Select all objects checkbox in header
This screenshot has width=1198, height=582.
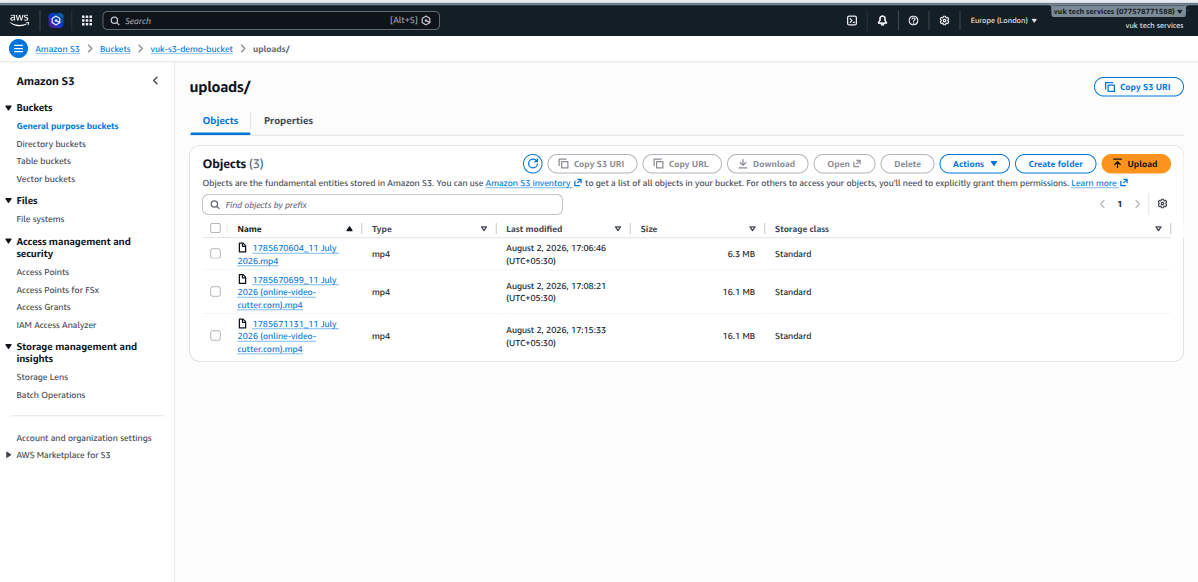point(215,228)
